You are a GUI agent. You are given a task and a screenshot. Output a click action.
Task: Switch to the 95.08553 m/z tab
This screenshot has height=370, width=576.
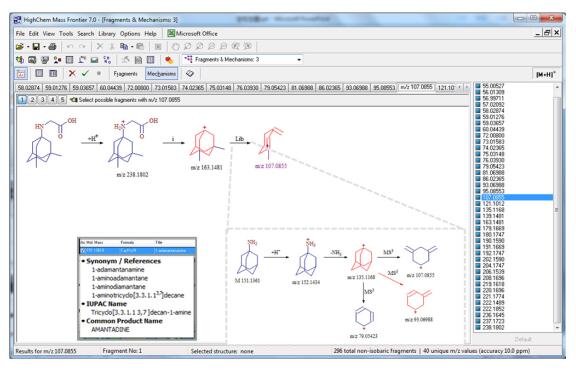pos(384,88)
